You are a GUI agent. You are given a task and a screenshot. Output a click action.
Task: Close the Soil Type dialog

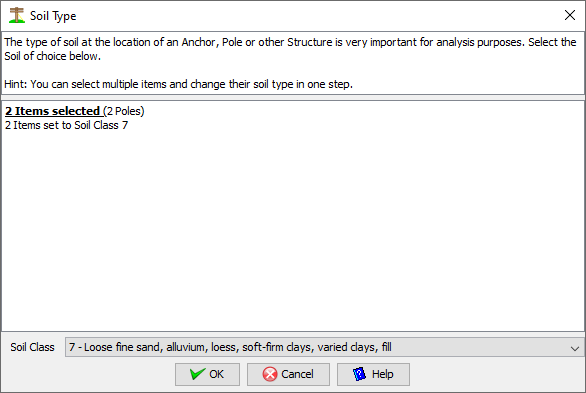pyautogui.click(x=570, y=15)
